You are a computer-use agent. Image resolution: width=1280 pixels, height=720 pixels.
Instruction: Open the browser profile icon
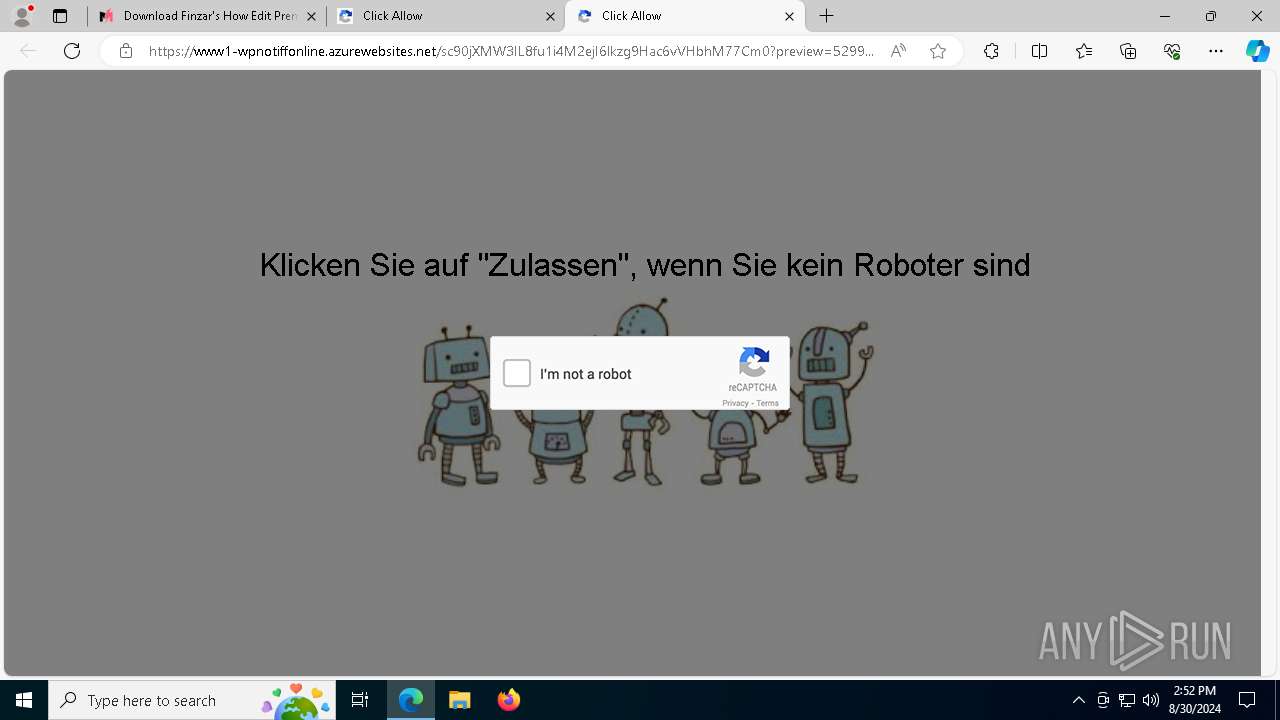point(22,16)
